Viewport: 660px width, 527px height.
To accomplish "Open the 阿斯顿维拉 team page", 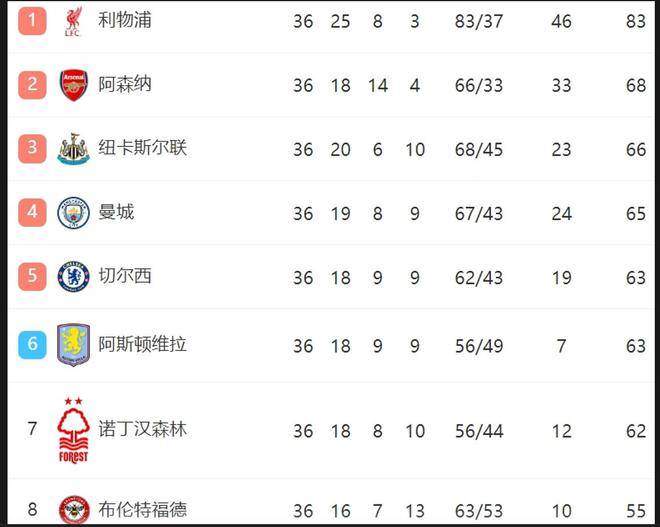I will click(x=142, y=344).
